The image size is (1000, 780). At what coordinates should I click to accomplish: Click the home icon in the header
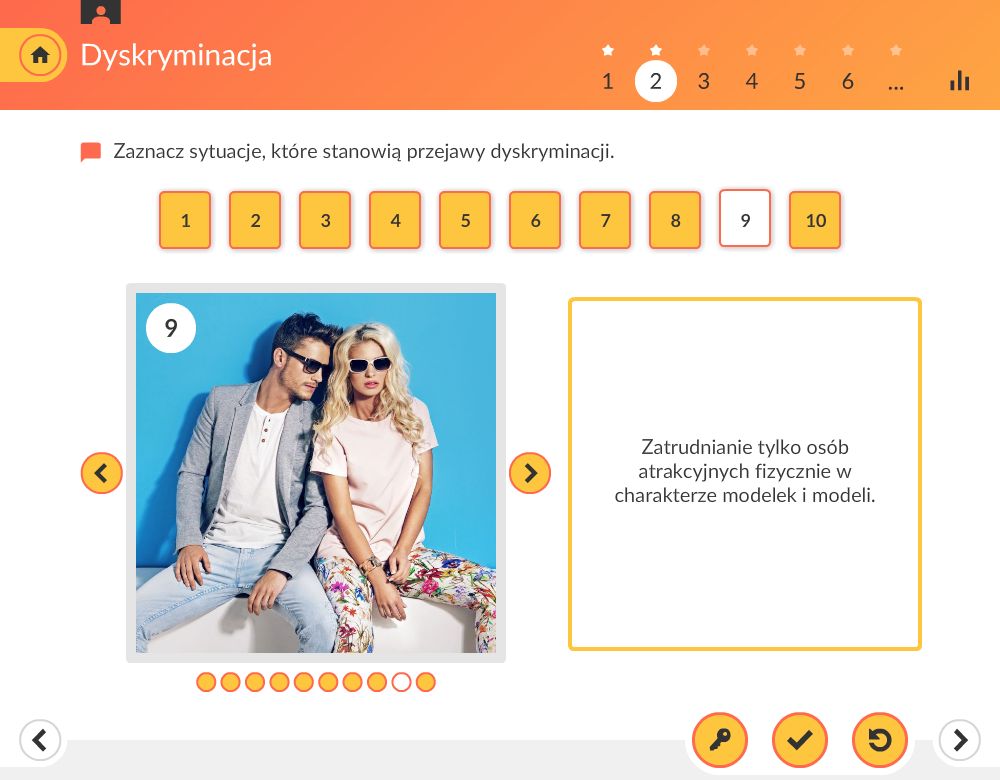click(x=40, y=55)
